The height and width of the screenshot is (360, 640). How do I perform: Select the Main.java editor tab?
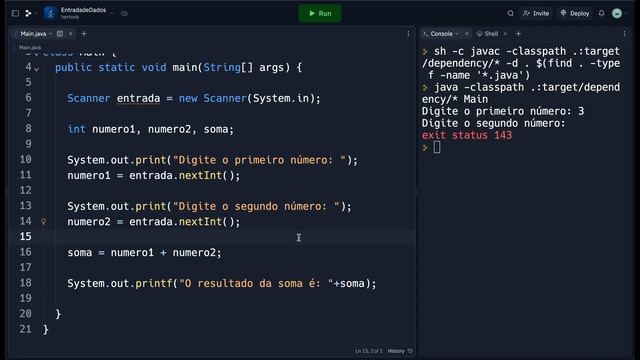33,34
